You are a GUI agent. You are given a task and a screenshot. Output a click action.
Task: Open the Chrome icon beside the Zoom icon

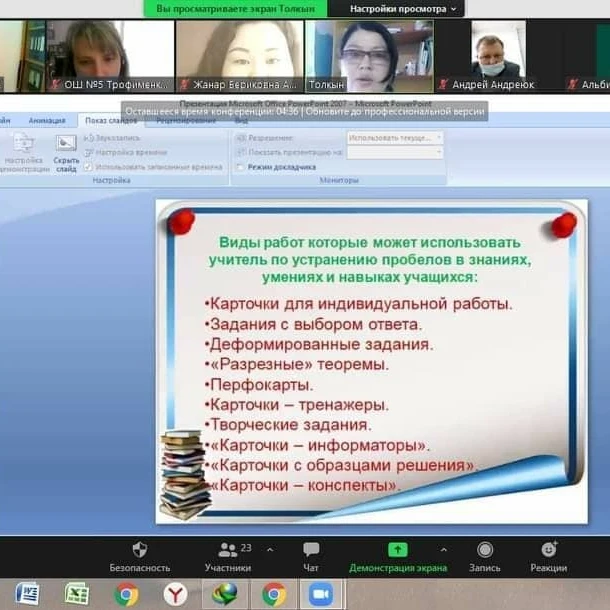pos(274,594)
